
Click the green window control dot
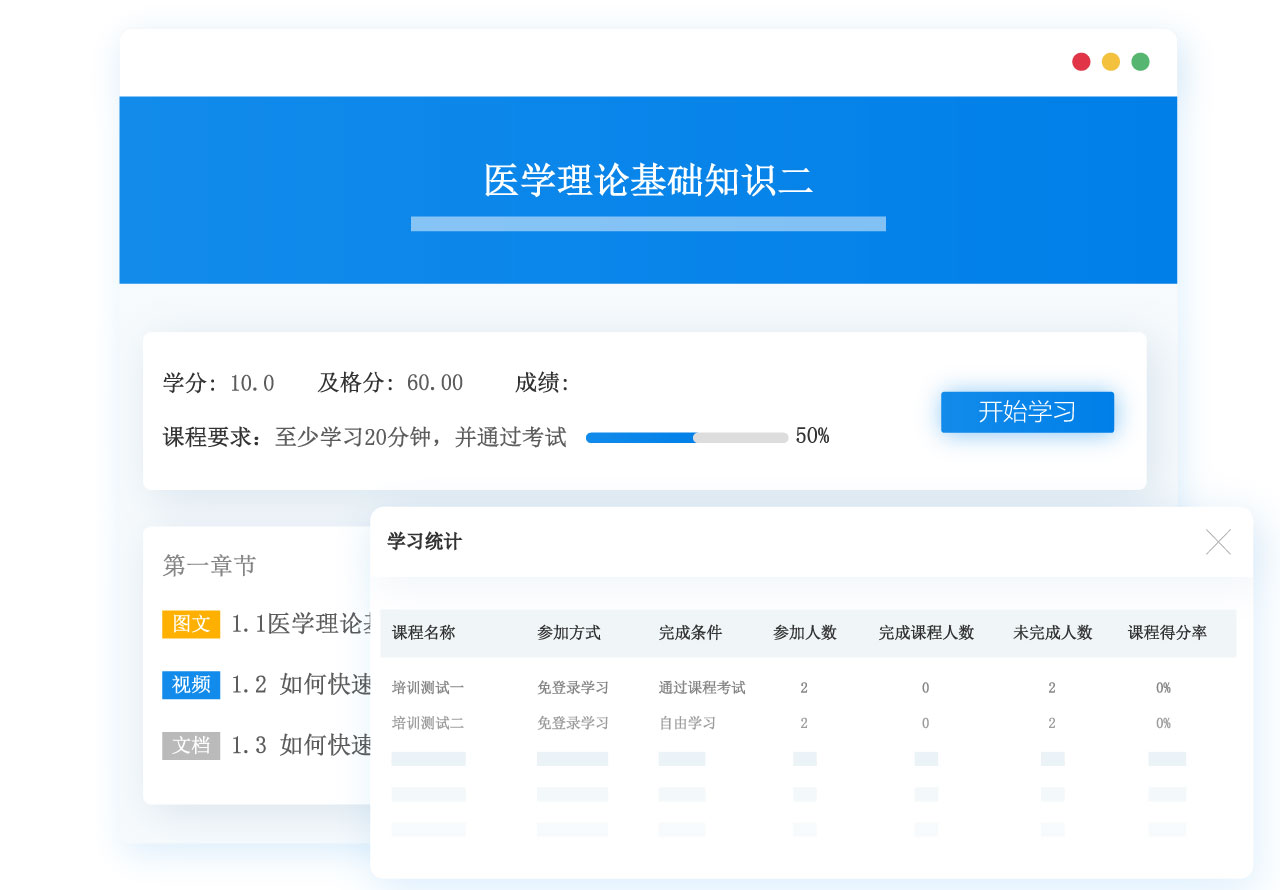pos(1140,62)
